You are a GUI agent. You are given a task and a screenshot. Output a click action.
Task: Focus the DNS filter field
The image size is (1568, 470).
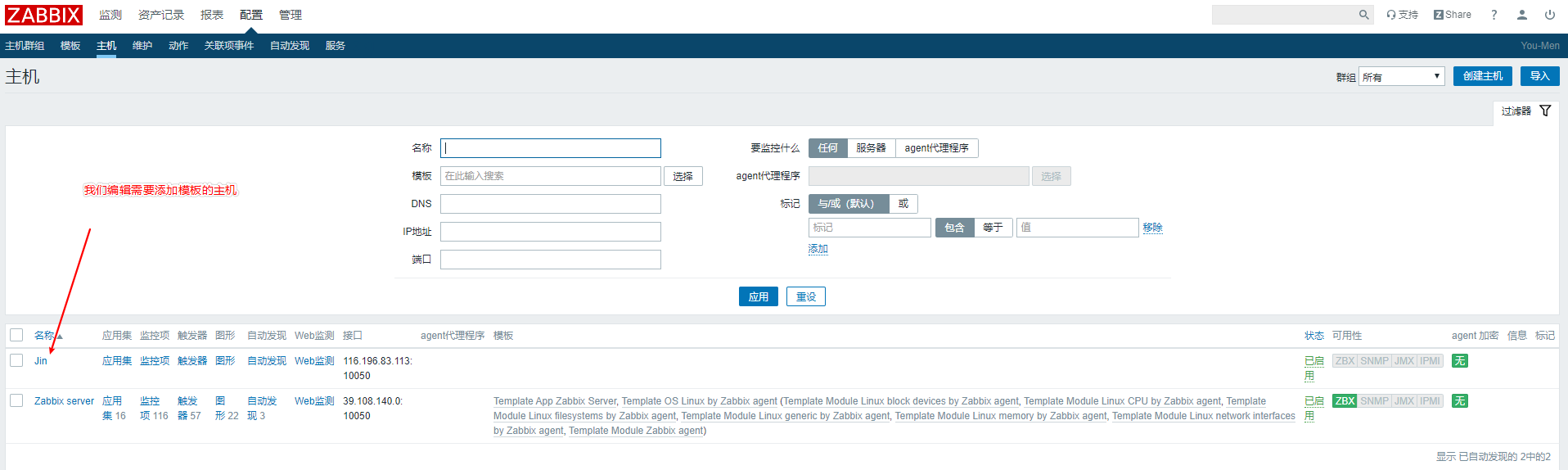551,204
